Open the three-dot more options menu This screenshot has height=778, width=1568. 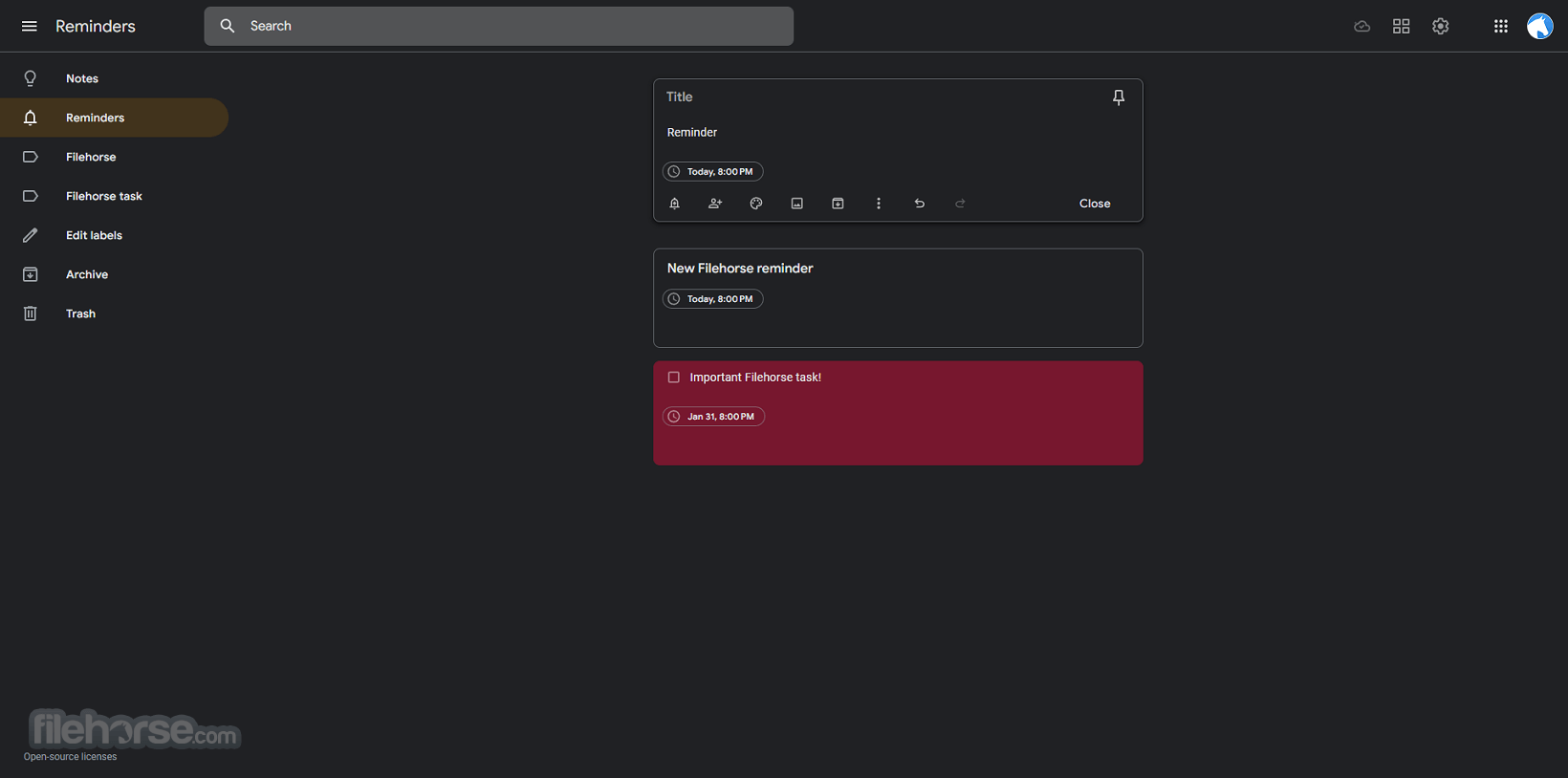[879, 204]
